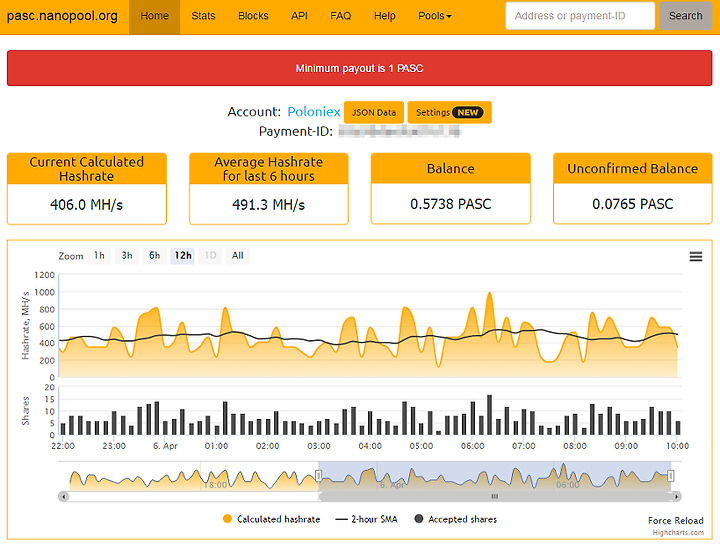Open the chart hamburger context menu

coord(696,256)
